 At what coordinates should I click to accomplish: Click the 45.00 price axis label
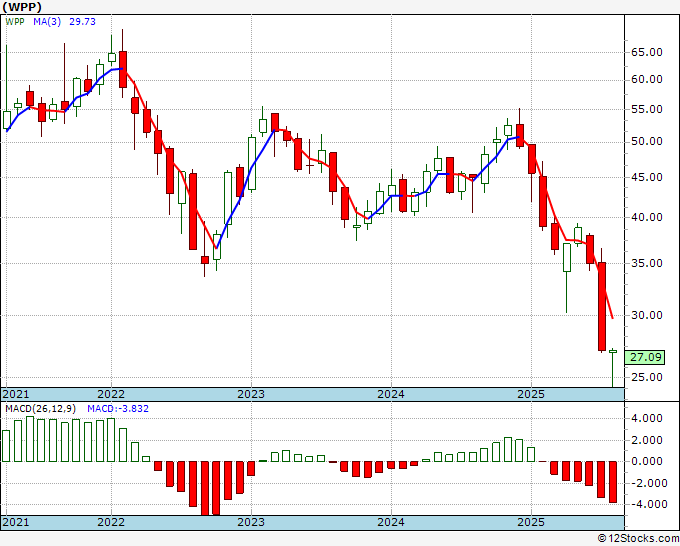click(647, 177)
